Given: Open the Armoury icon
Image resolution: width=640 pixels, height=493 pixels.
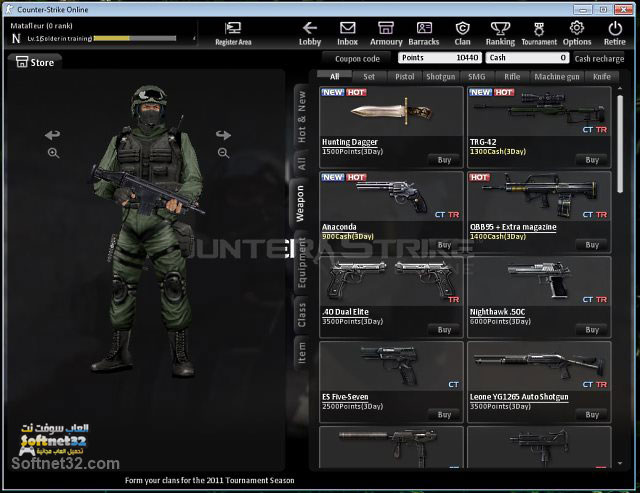Looking at the screenshot, I should coord(386,33).
